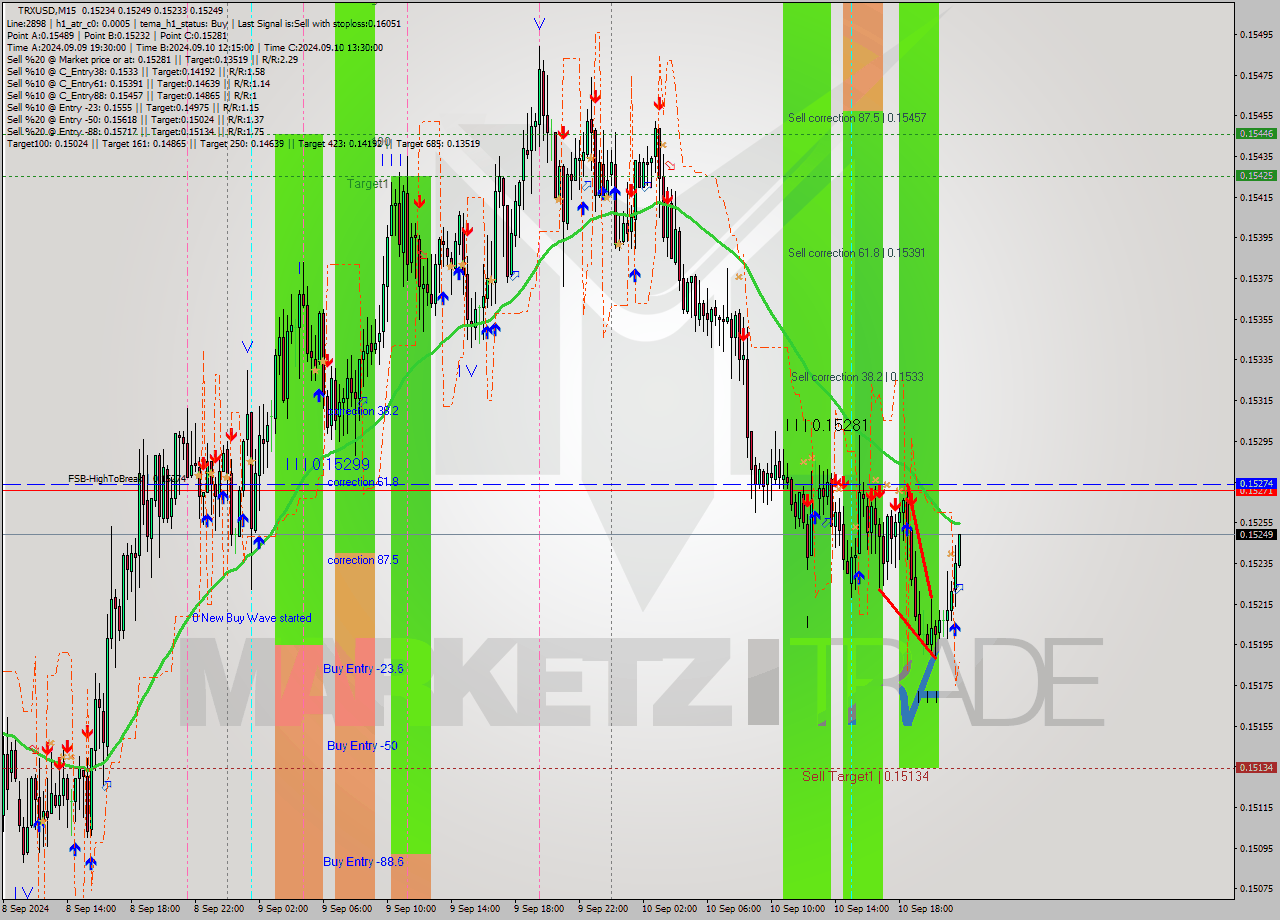The width and height of the screenshot is (1280, 920).
Task: Select the 'Sell correction 38.2 | 0.1533' label
Action: click(x=857, y=377)
